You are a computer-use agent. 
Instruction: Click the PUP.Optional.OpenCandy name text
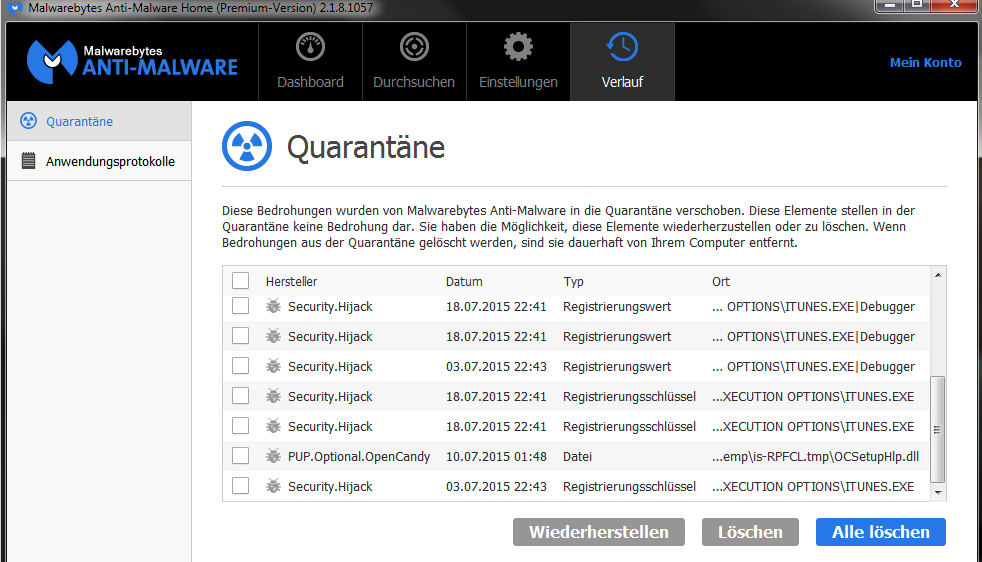coord(359,457)
